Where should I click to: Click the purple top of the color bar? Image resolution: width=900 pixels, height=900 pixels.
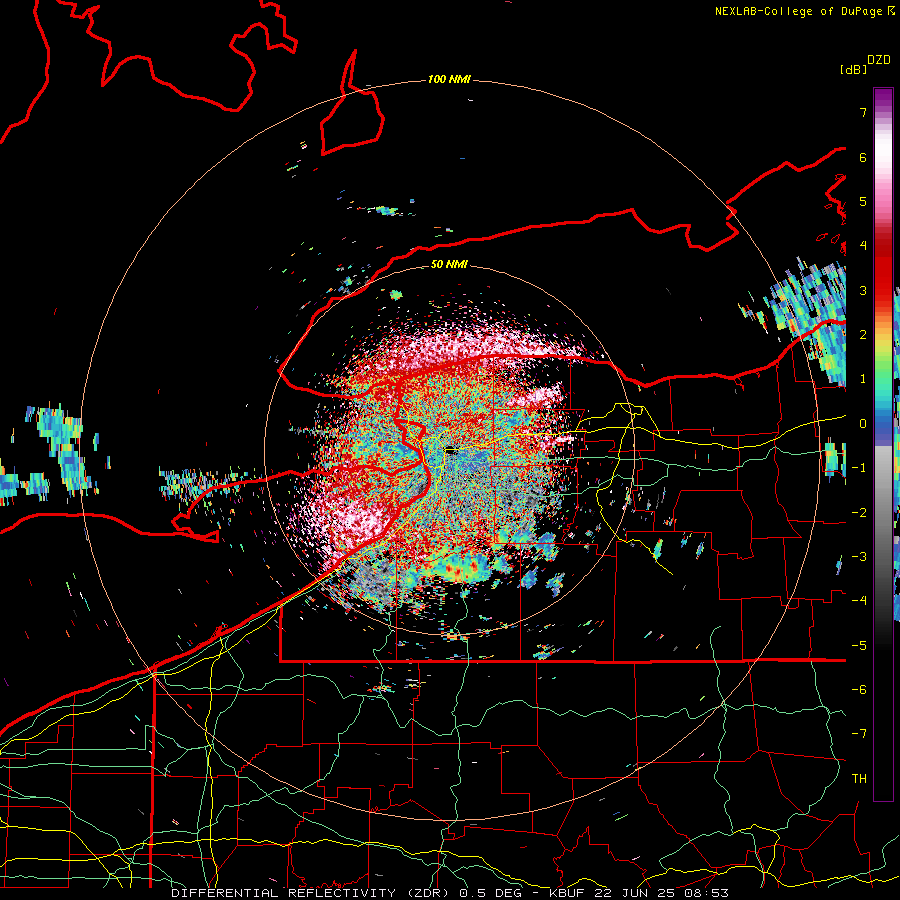pos(883,96)
